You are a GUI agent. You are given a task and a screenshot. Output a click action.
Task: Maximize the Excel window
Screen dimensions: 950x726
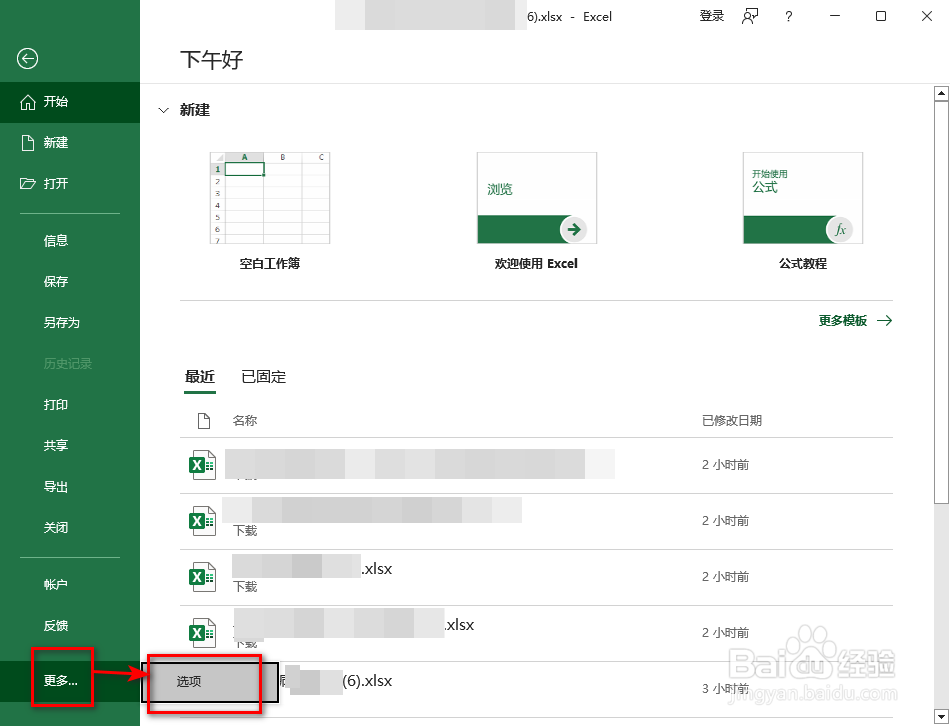[x=881, y=16]
